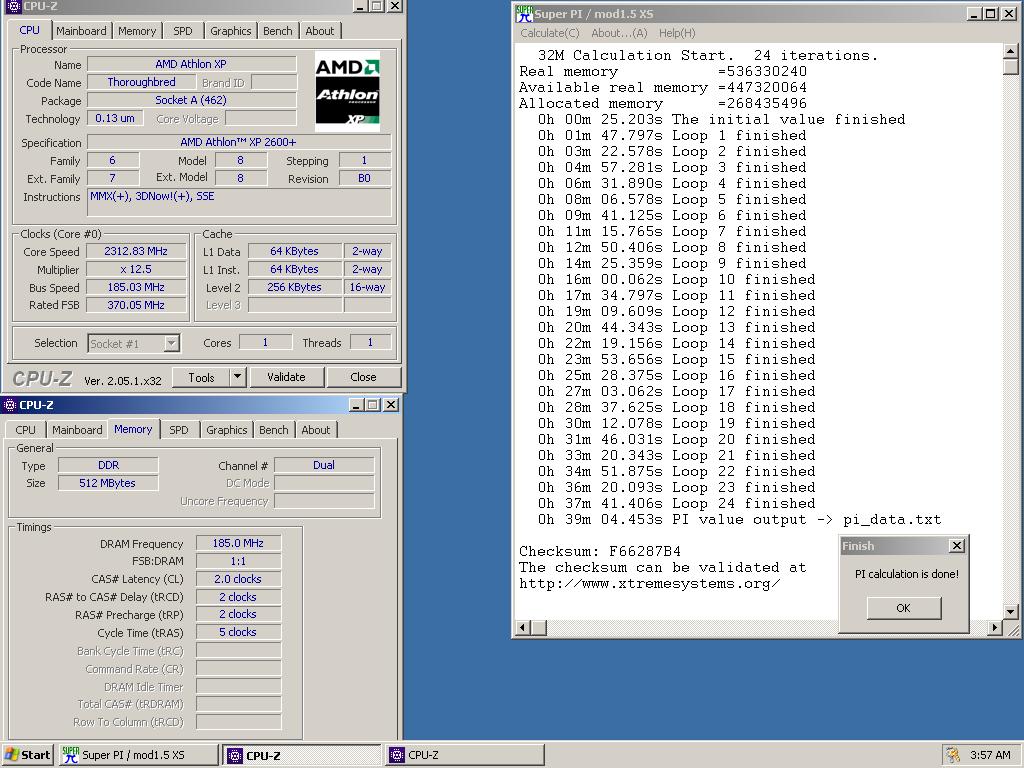Click the Super PI scroll down arrow
Image resolution: width=1024 pixels, height=768 pixels.
coord(1010,612)
